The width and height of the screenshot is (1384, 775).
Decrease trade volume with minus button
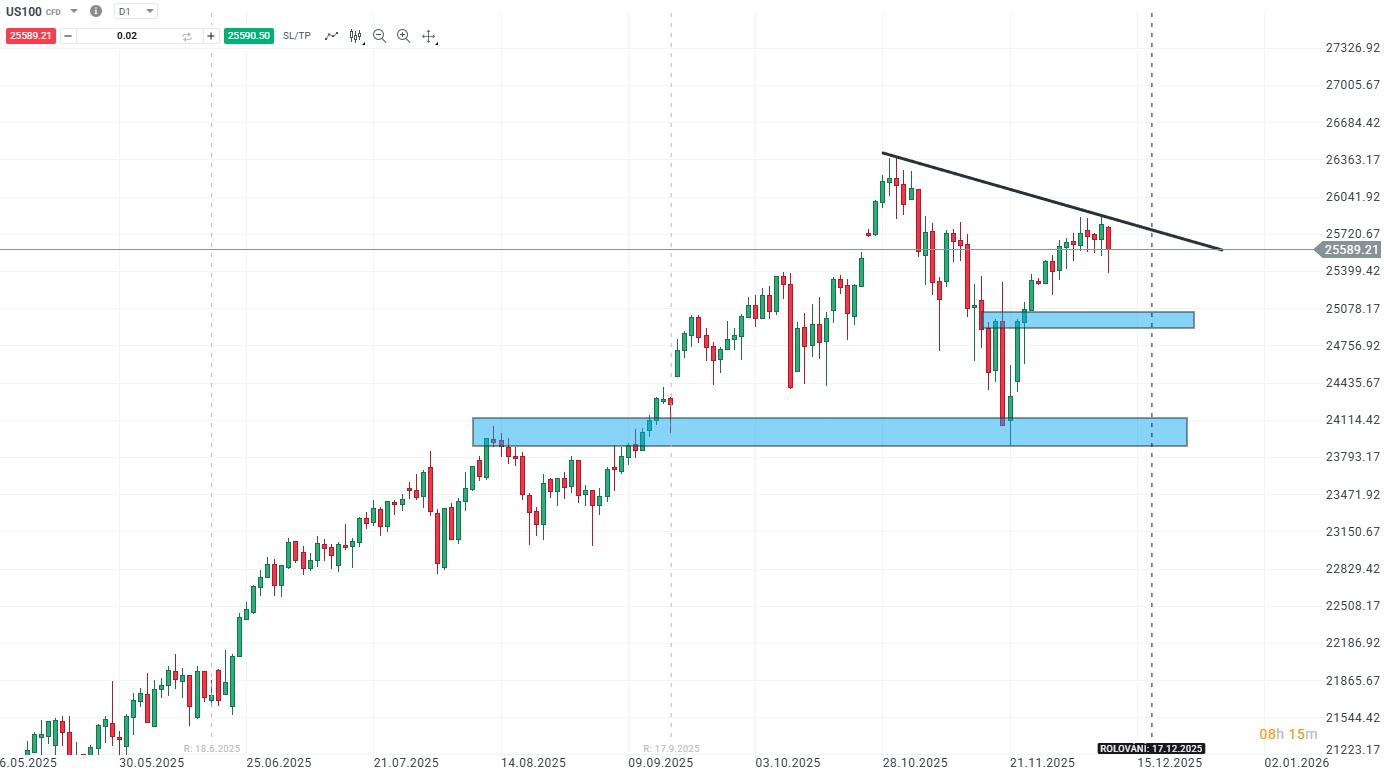pyautogui.click(x=68, y=36)
